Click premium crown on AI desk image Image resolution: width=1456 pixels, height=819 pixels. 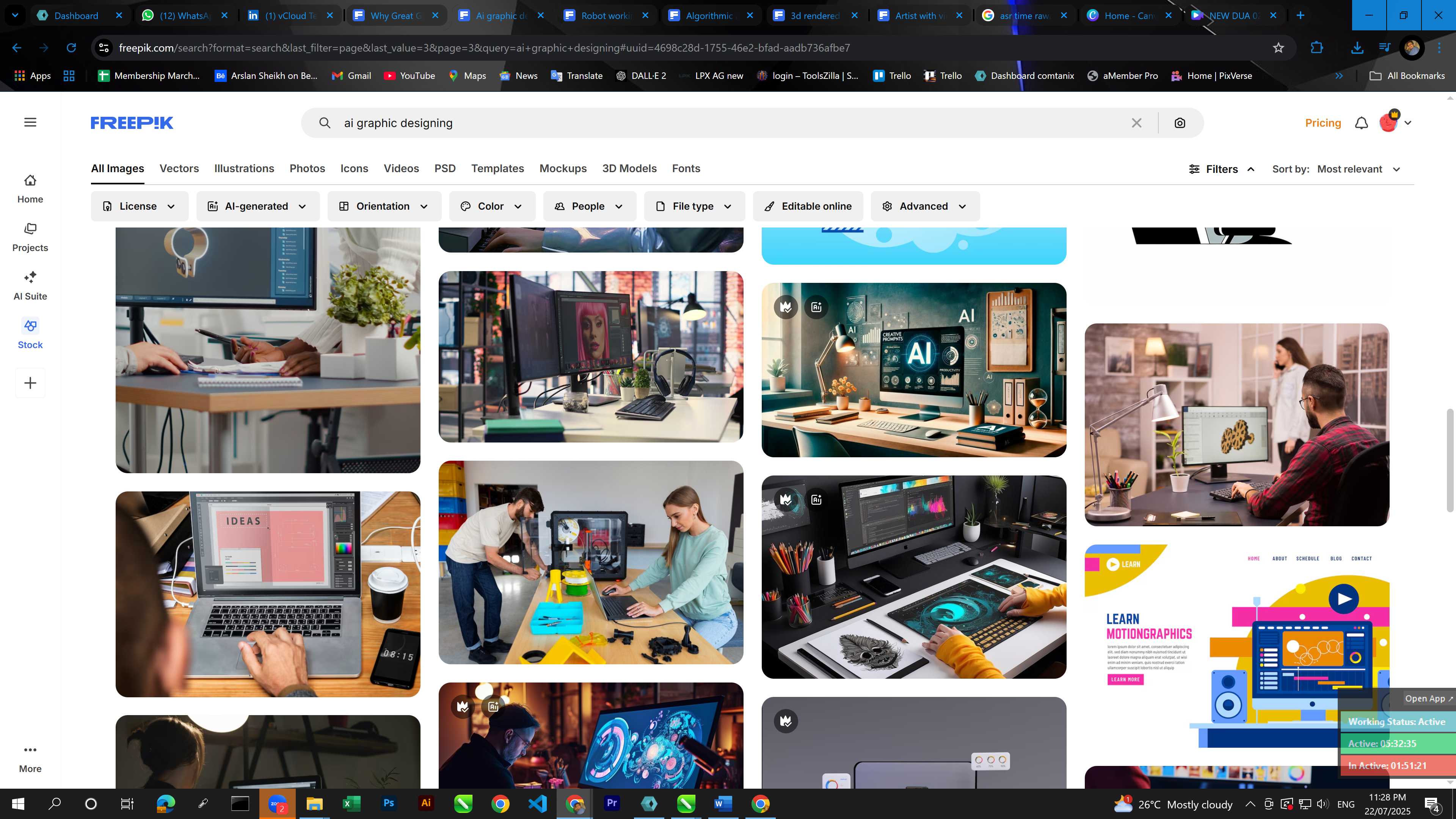[786, 307]
